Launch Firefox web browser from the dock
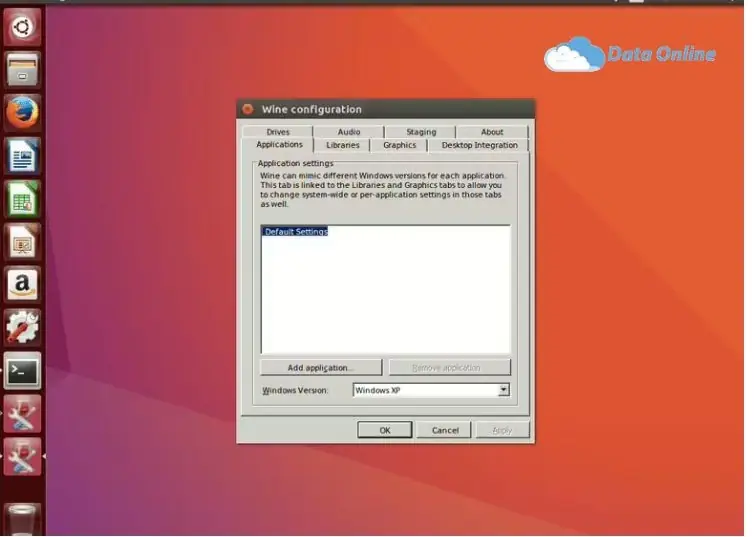This screenshot has width=754, height=537. (x=22, y=113)
